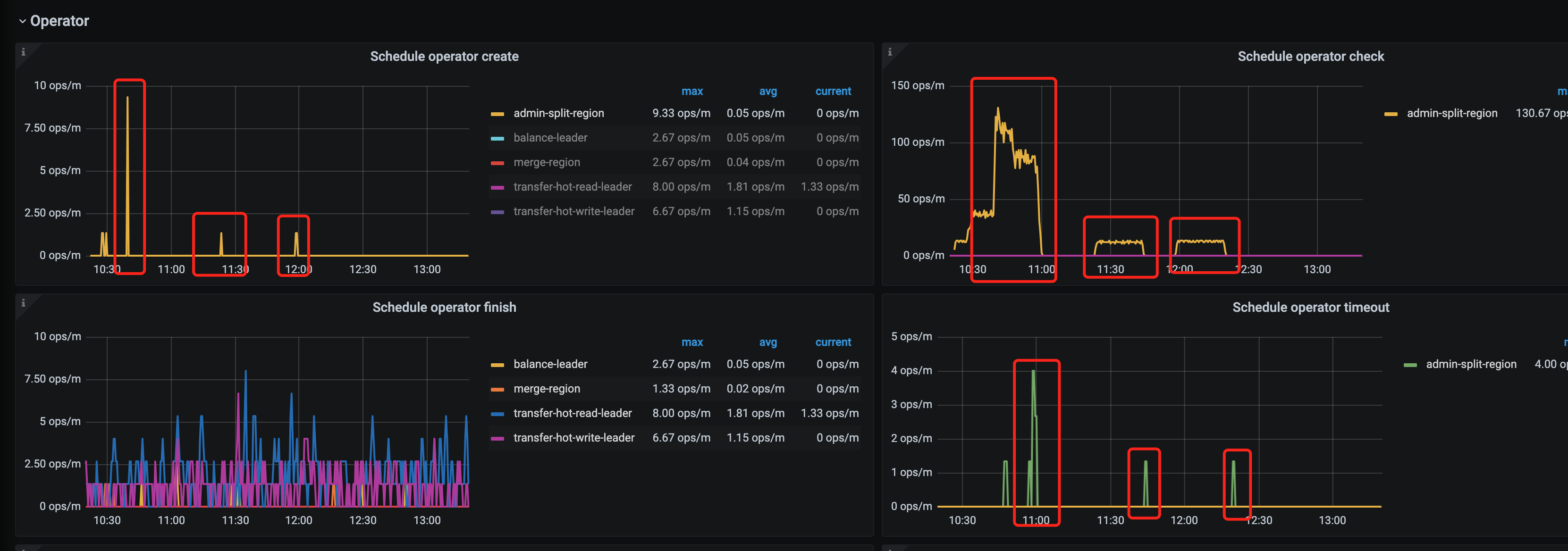The image size is (1568, 551).
Task: Toggle admin-split-region series in timeout legend
Action: pos(1471,364)
